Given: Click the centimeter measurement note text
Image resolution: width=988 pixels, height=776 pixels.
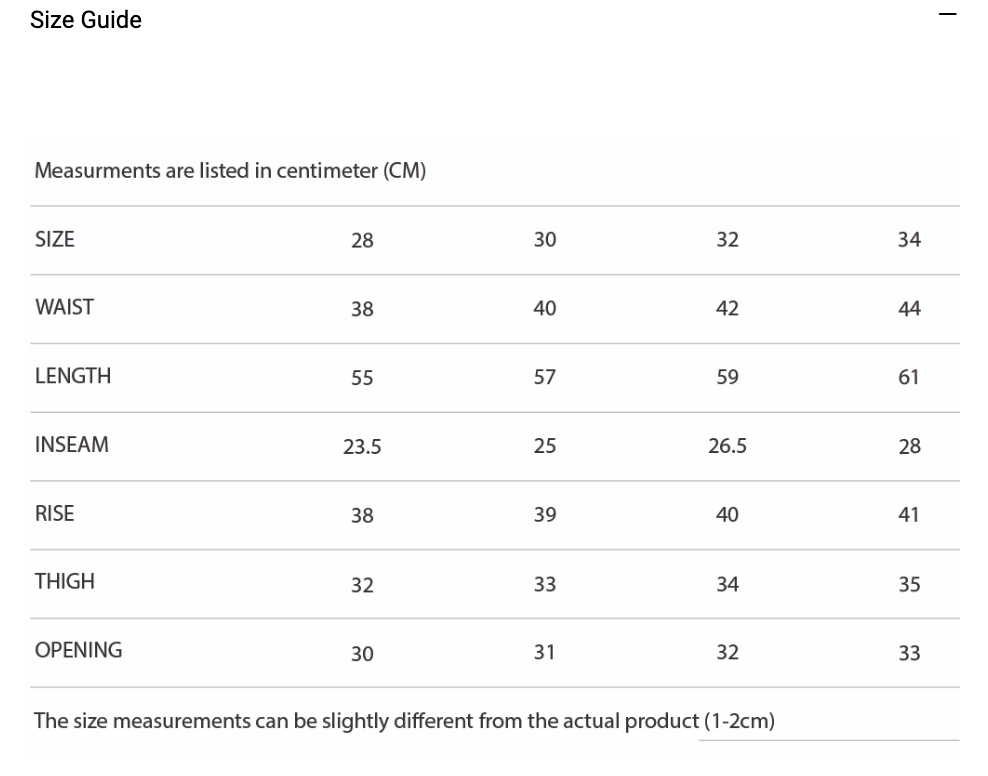Looking at the screenshot, I should pos(231,171).
